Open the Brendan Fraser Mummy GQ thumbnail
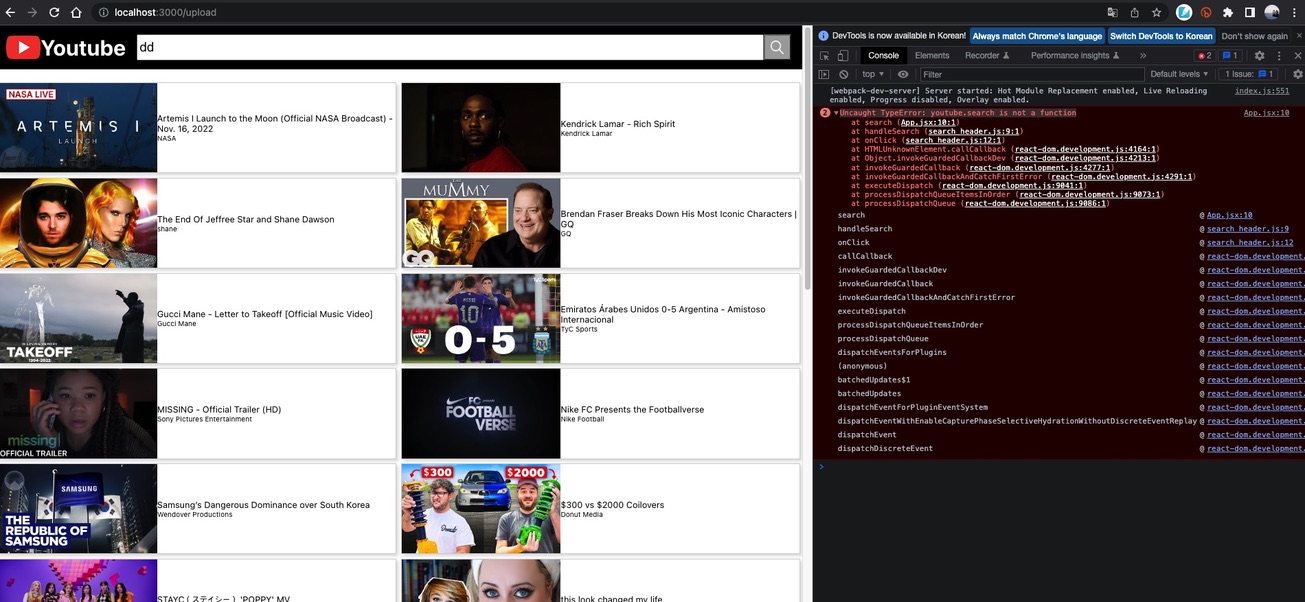1305x602 pixels. [481, 223]
